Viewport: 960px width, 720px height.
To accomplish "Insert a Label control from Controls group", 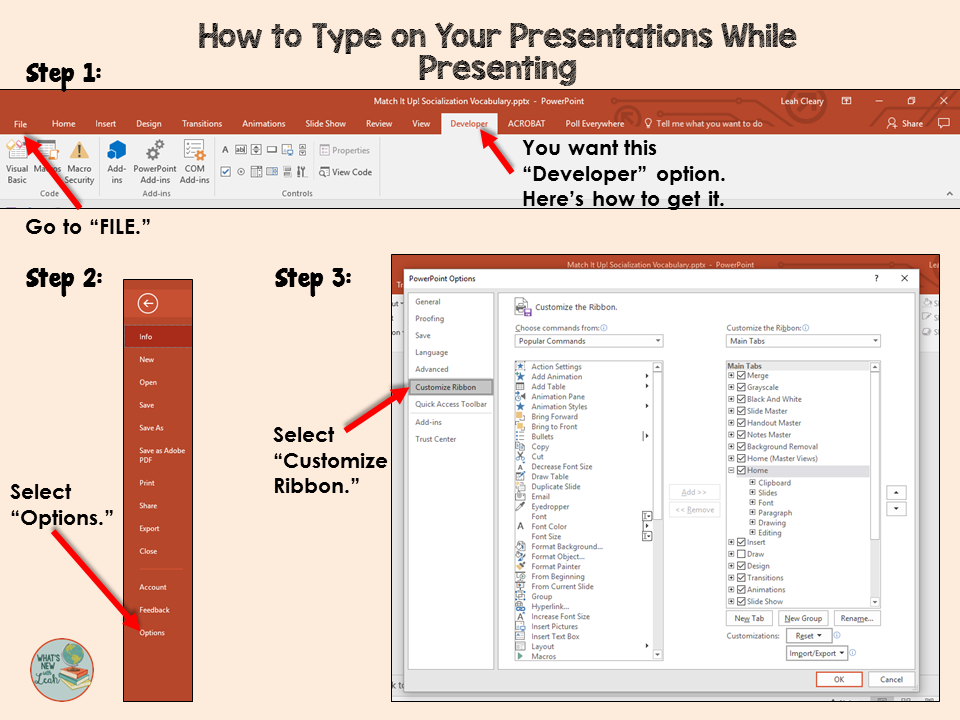I will (225, 149).
